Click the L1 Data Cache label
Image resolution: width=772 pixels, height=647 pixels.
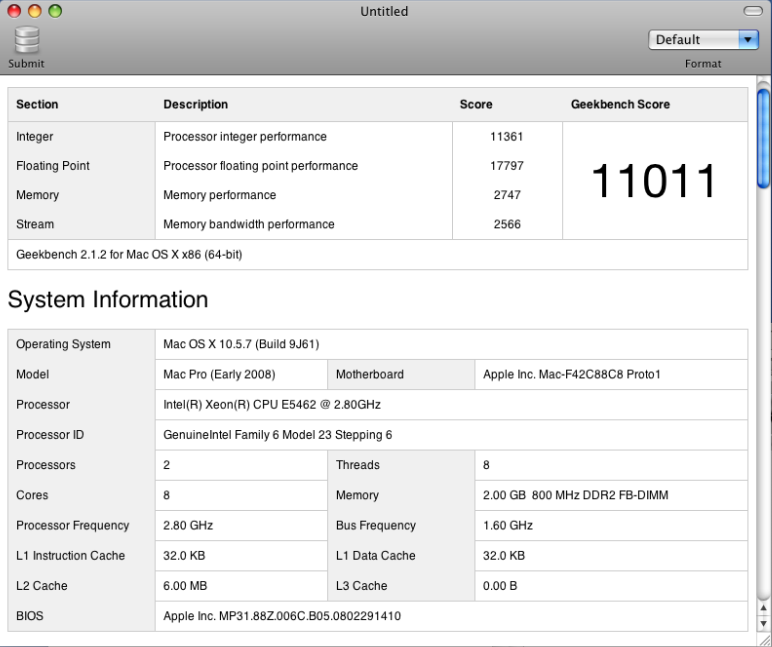[x=376, y=555]
